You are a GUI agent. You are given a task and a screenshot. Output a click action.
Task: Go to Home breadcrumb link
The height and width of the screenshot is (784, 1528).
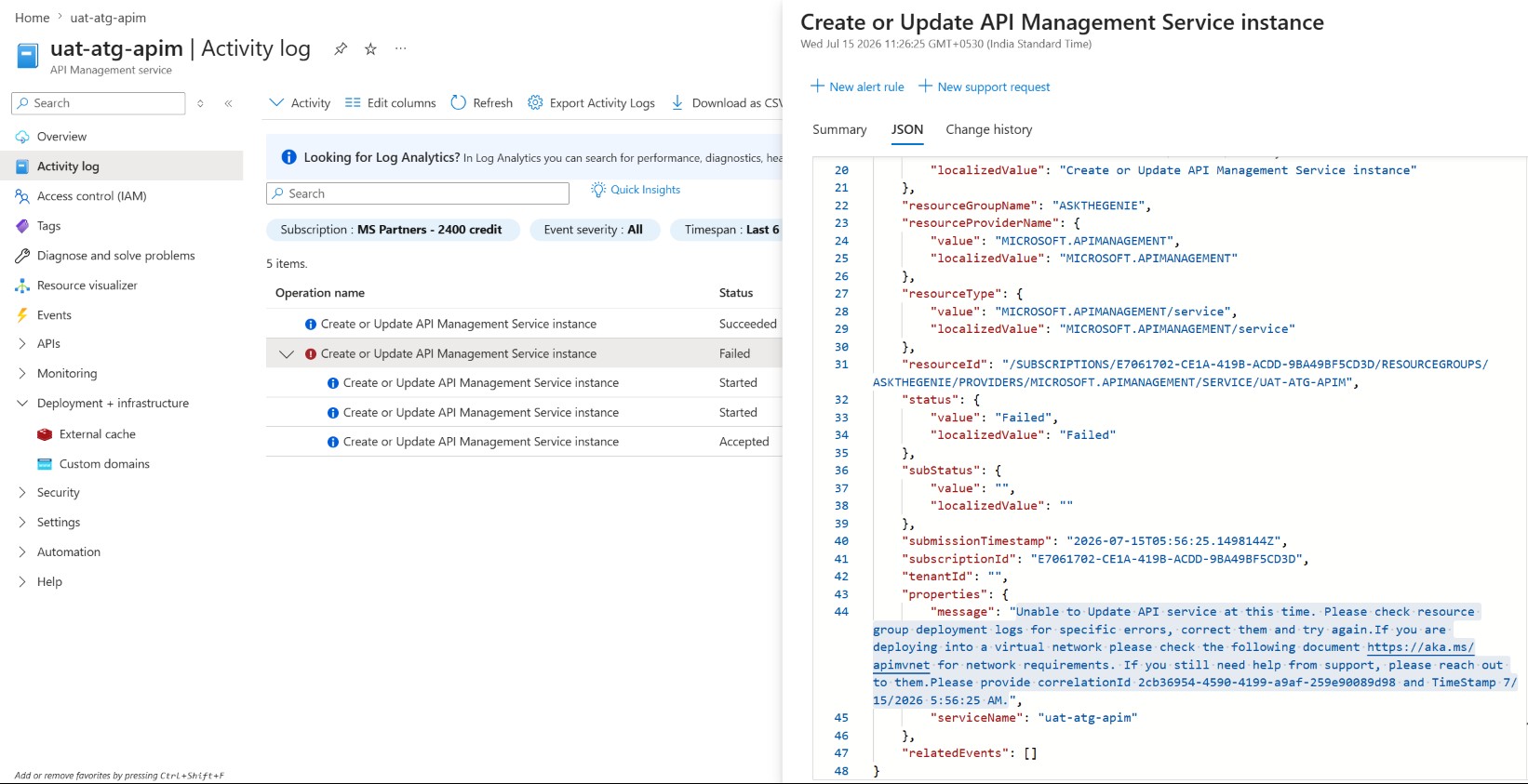point(33,18)
